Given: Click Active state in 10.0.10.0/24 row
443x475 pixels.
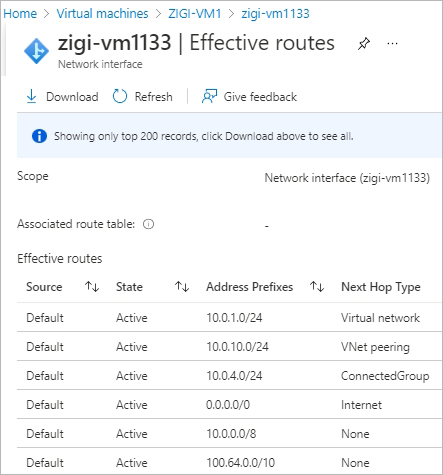Looking at the screenshot, I should [132, 347].
